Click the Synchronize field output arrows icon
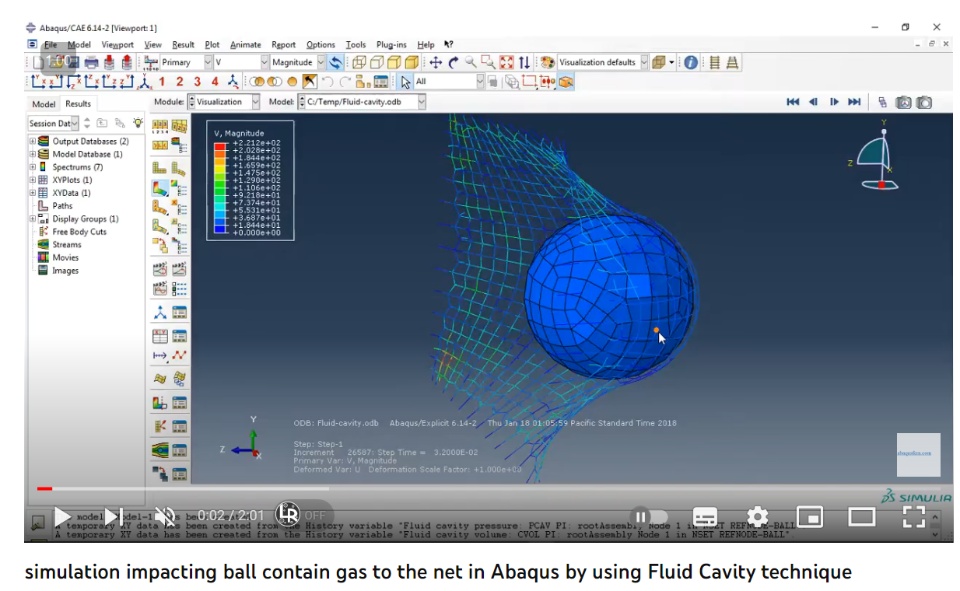Image resolution: width=960 pixels, height=591 pixels. tap(336, 62)
